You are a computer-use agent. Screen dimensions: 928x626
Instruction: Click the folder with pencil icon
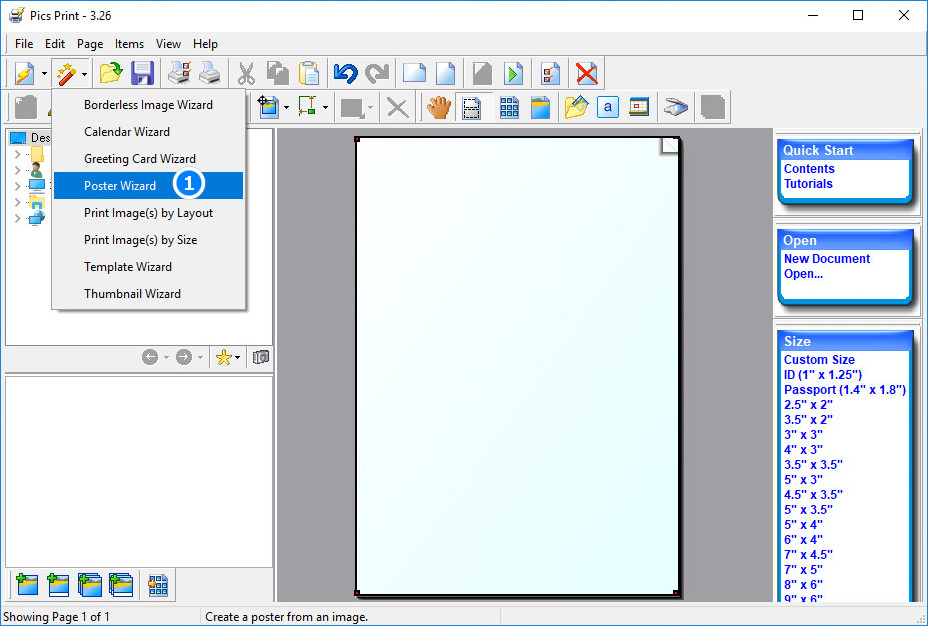(576, 108)
